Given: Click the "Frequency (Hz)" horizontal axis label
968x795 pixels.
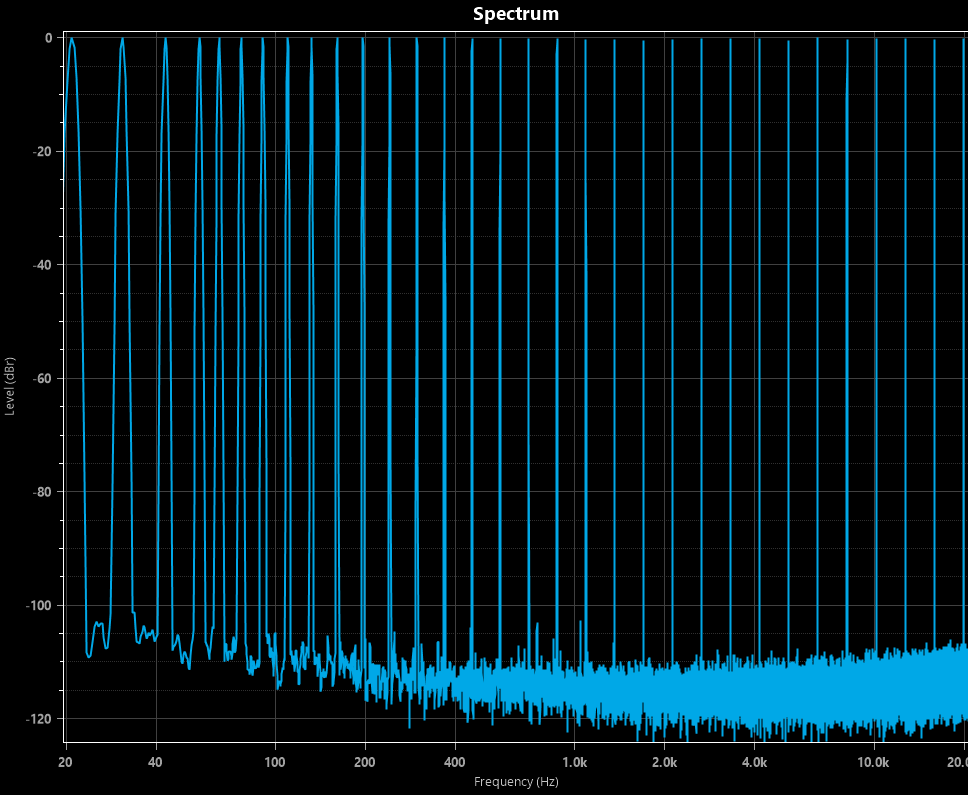Looking at the screenshot, I should coord(516,781).
